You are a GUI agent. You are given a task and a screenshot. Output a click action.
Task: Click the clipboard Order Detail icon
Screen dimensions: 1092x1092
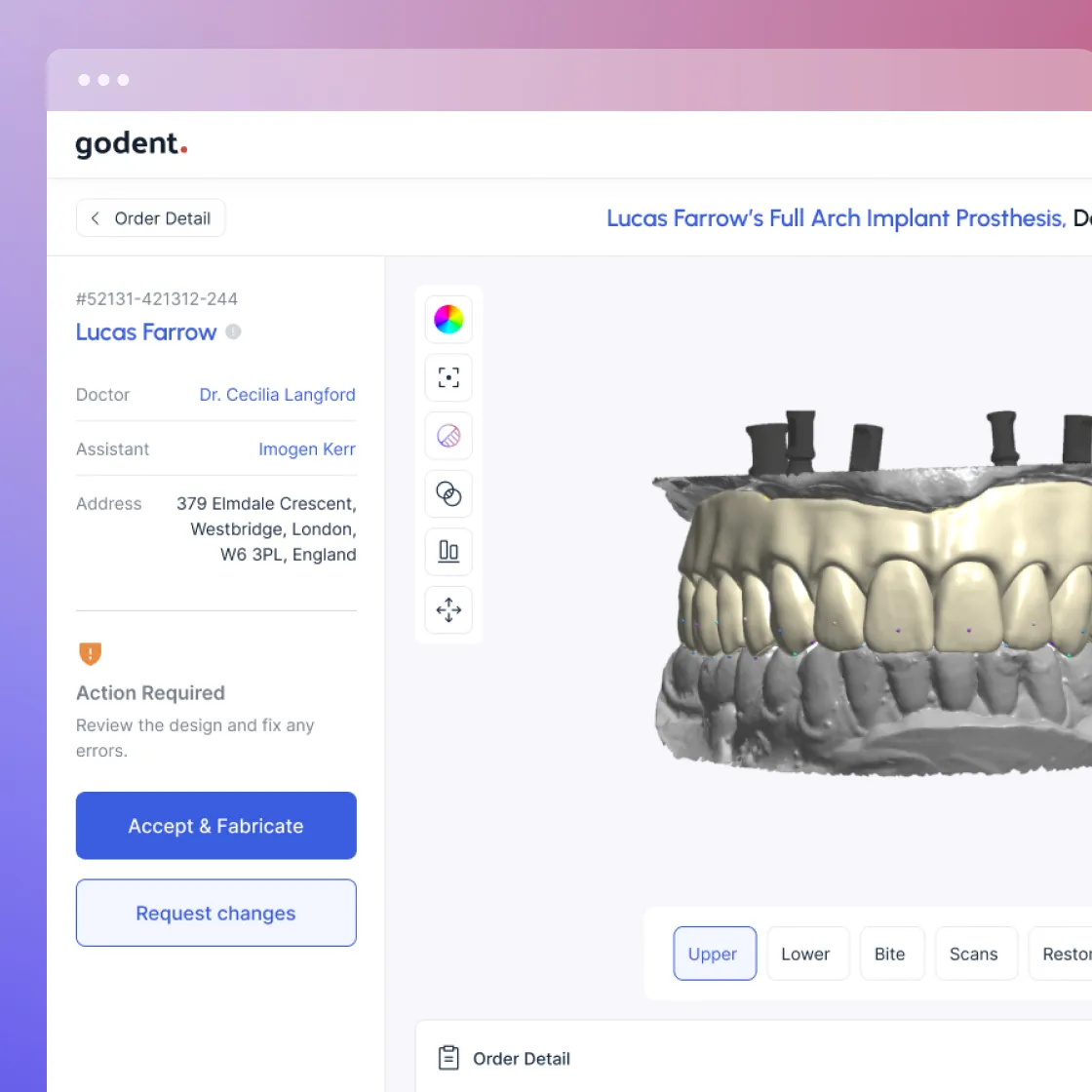[x=448, y=1058]
